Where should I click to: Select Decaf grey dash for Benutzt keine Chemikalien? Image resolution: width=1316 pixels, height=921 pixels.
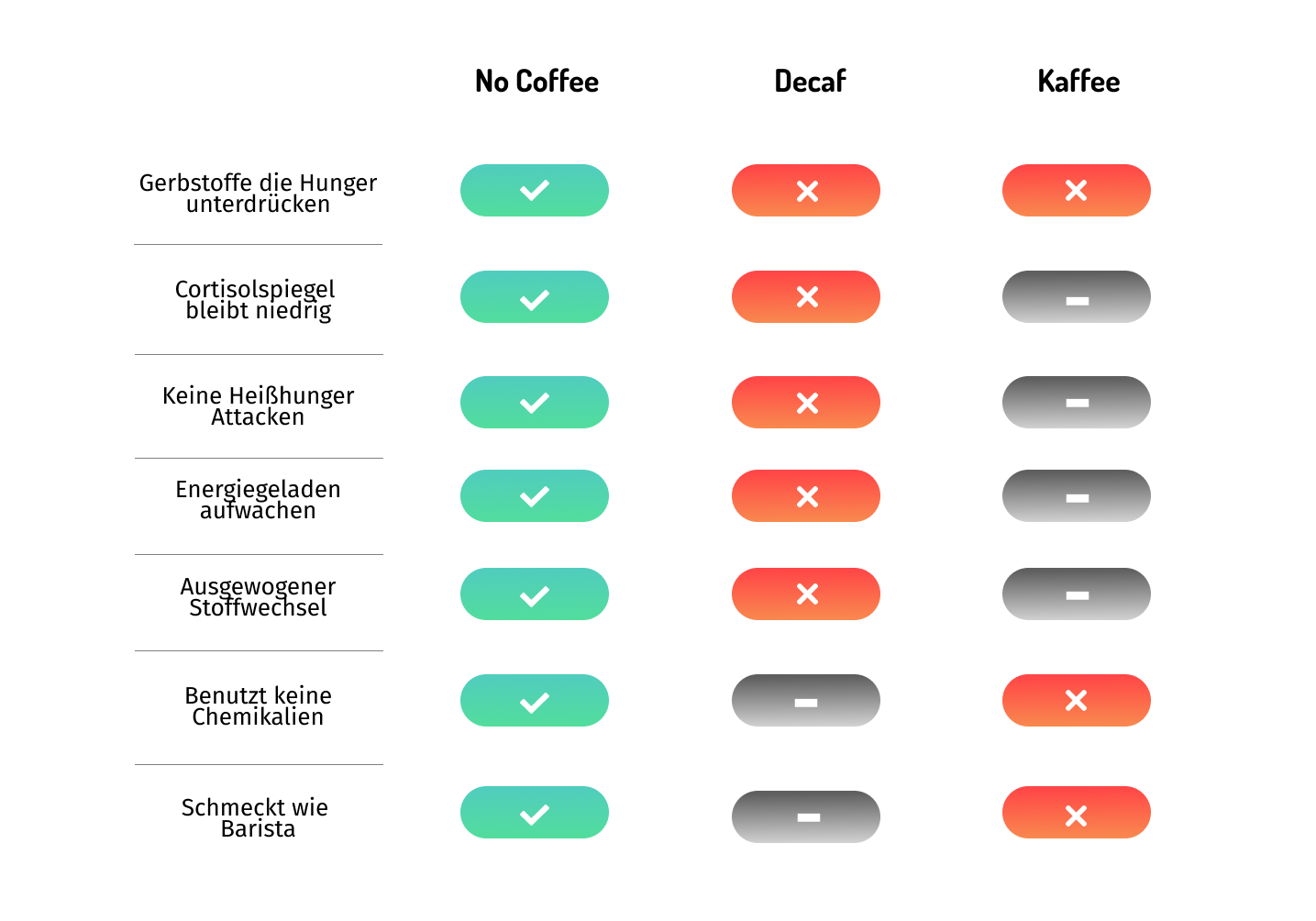806,701
